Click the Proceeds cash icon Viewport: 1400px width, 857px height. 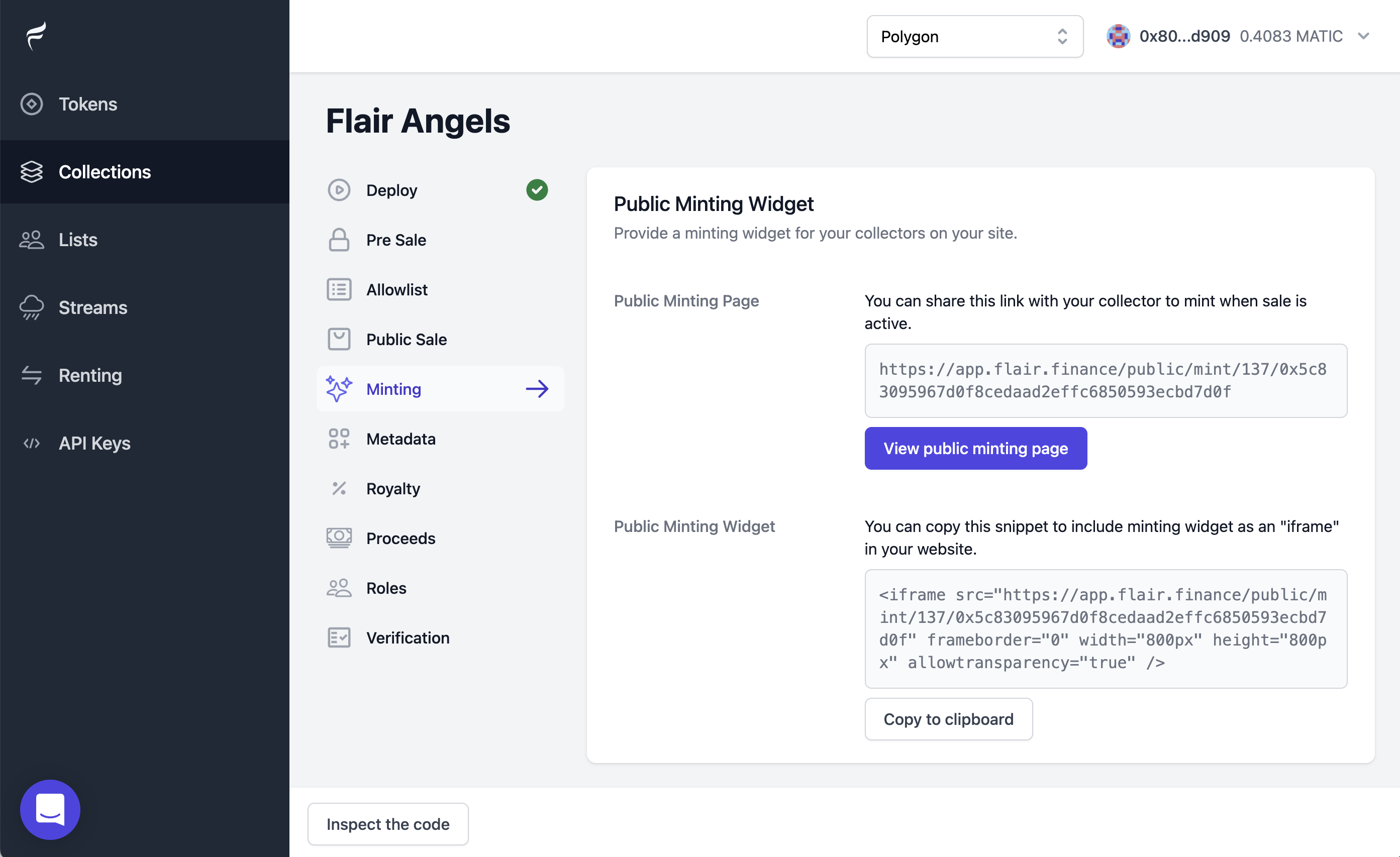point(339,538)
